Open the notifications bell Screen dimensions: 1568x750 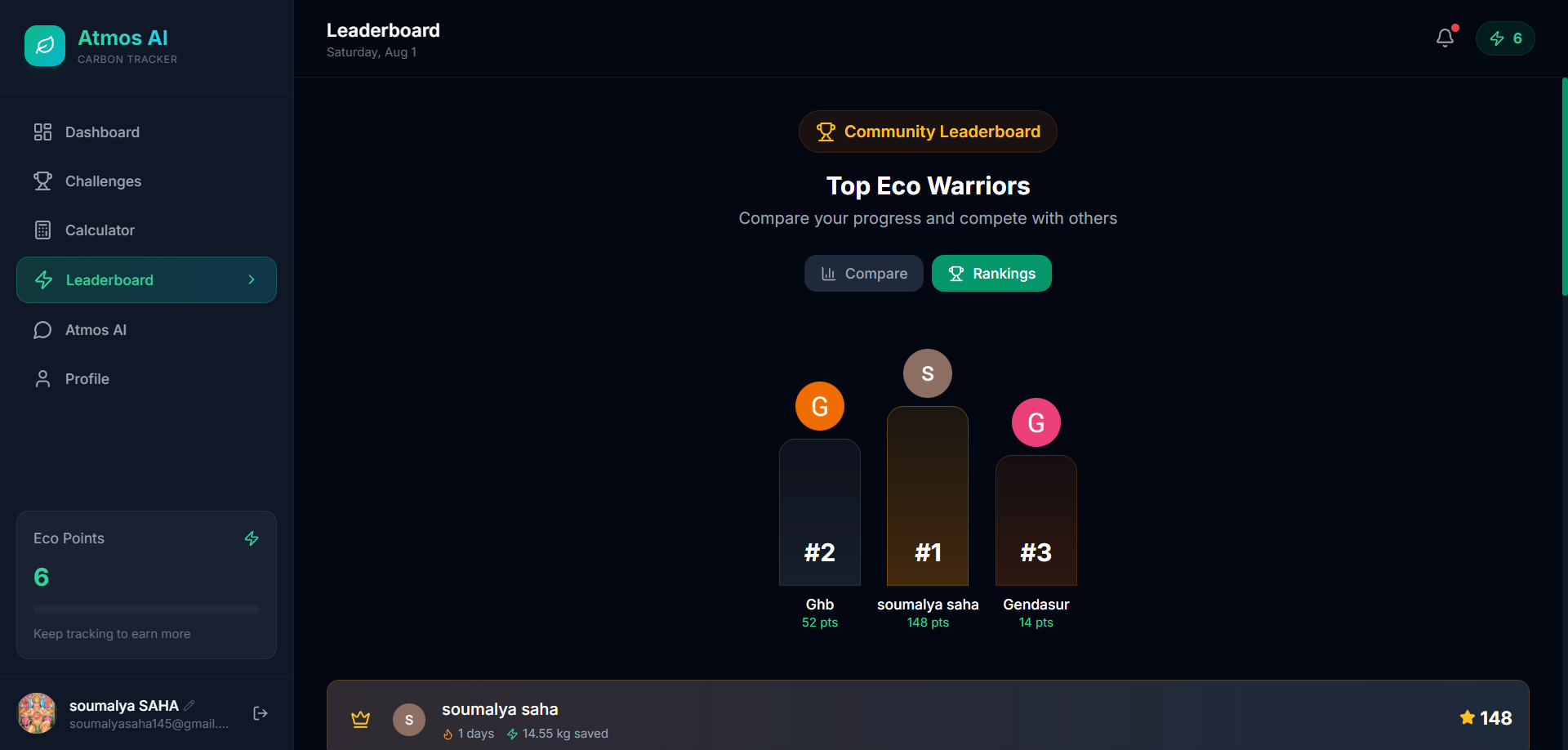[1445, 38]
